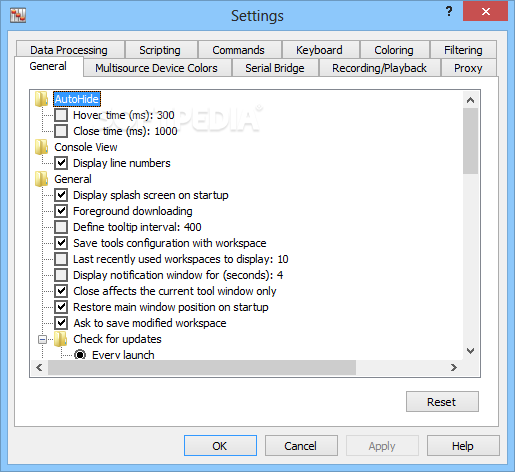
Task: Enable Display notification window for (seconds)
Action: pos(61,275)
